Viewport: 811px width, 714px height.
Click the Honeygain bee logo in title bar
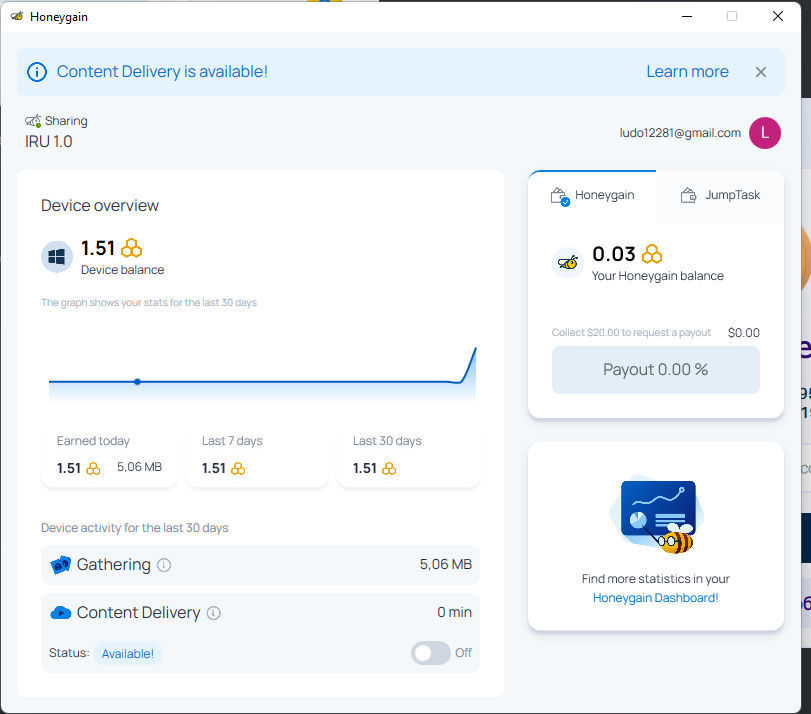coord(17,16)
